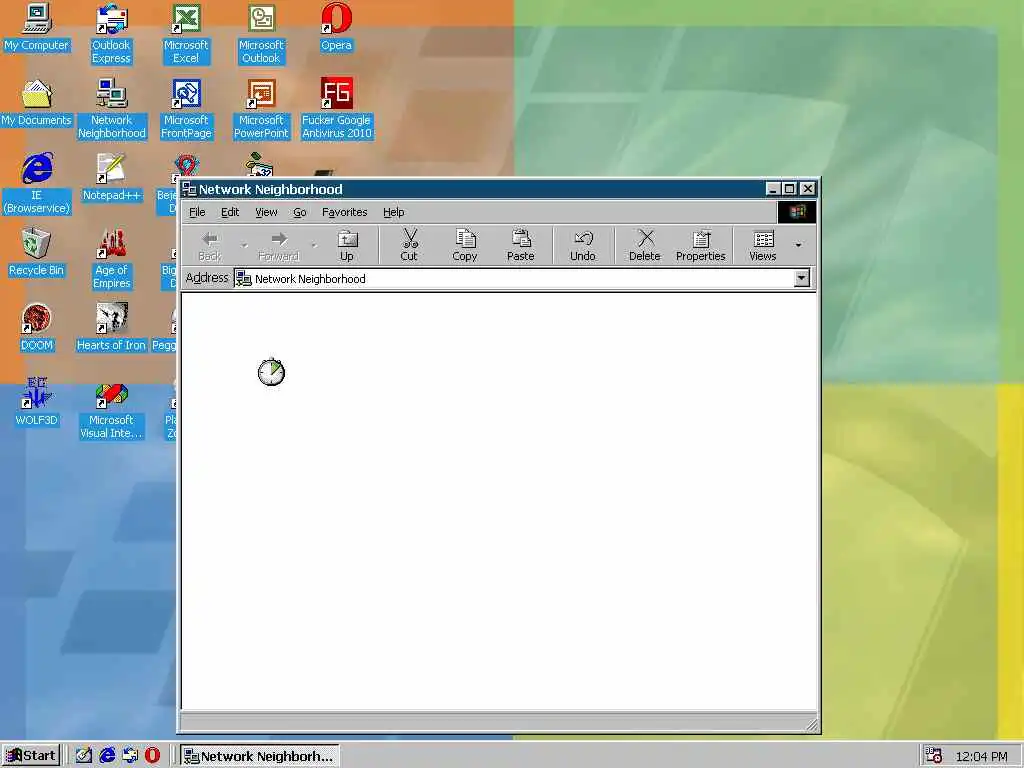Image resolution: width=1024 pixels, height=768 pixels.
Task: Select the Age of Empires desktop shortcut
Action: (x=112, y=259)
